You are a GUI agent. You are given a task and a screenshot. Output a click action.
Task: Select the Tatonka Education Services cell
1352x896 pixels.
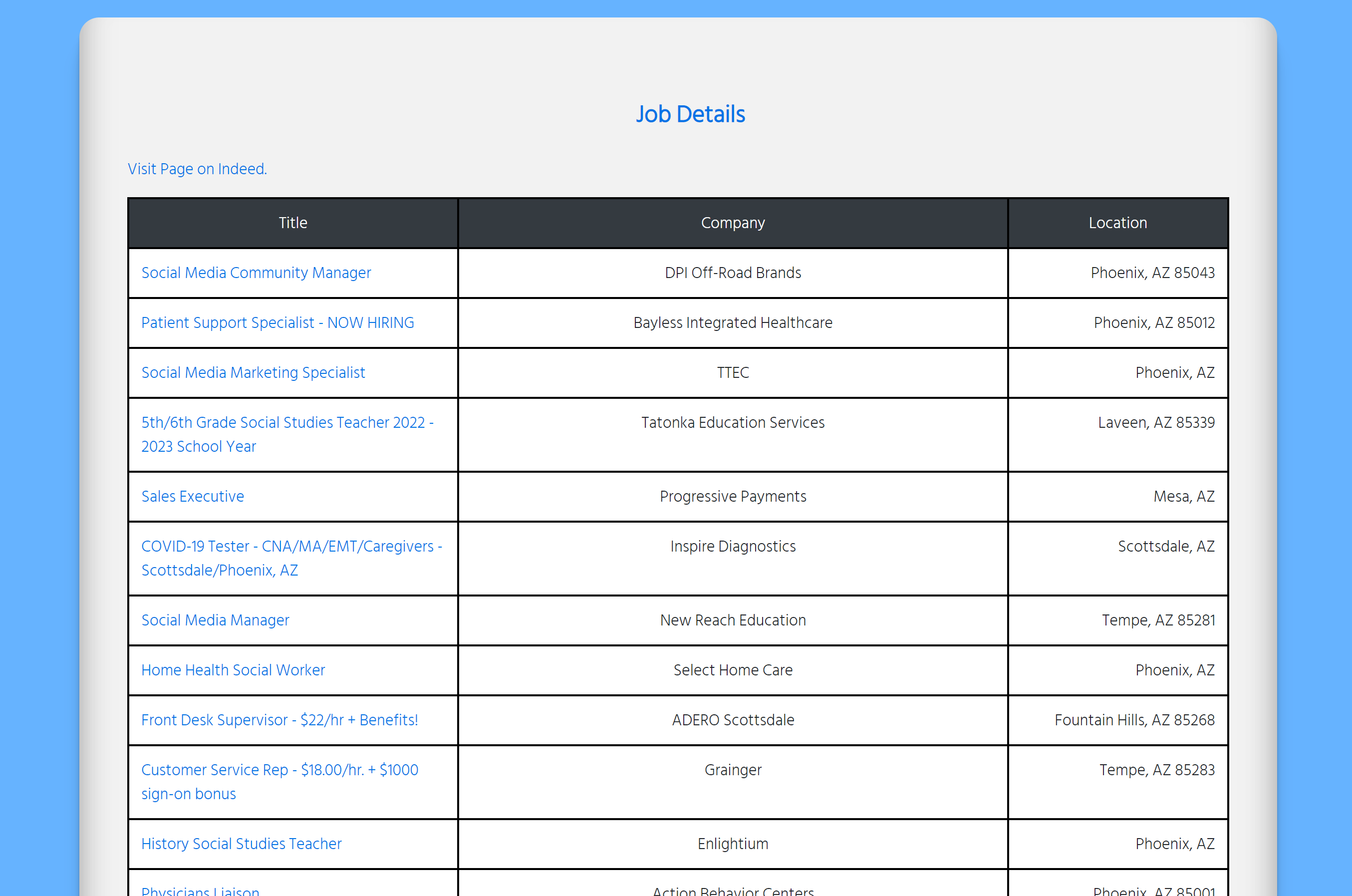733,434
